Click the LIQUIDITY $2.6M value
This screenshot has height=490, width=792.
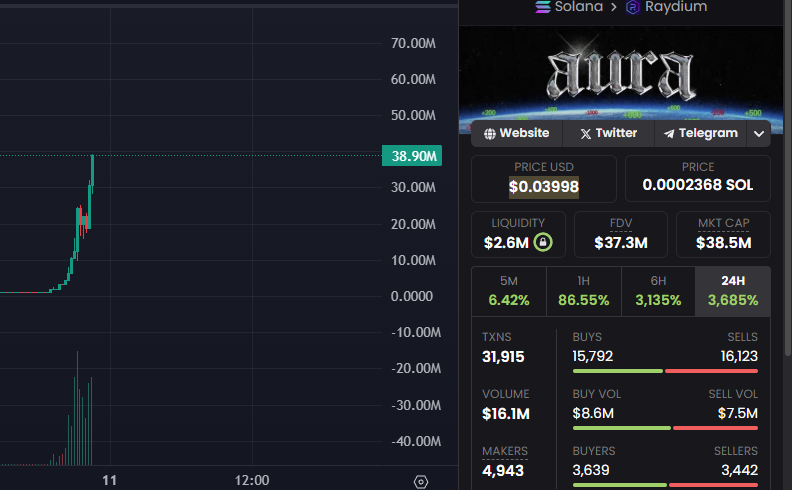tap(506, 243)
